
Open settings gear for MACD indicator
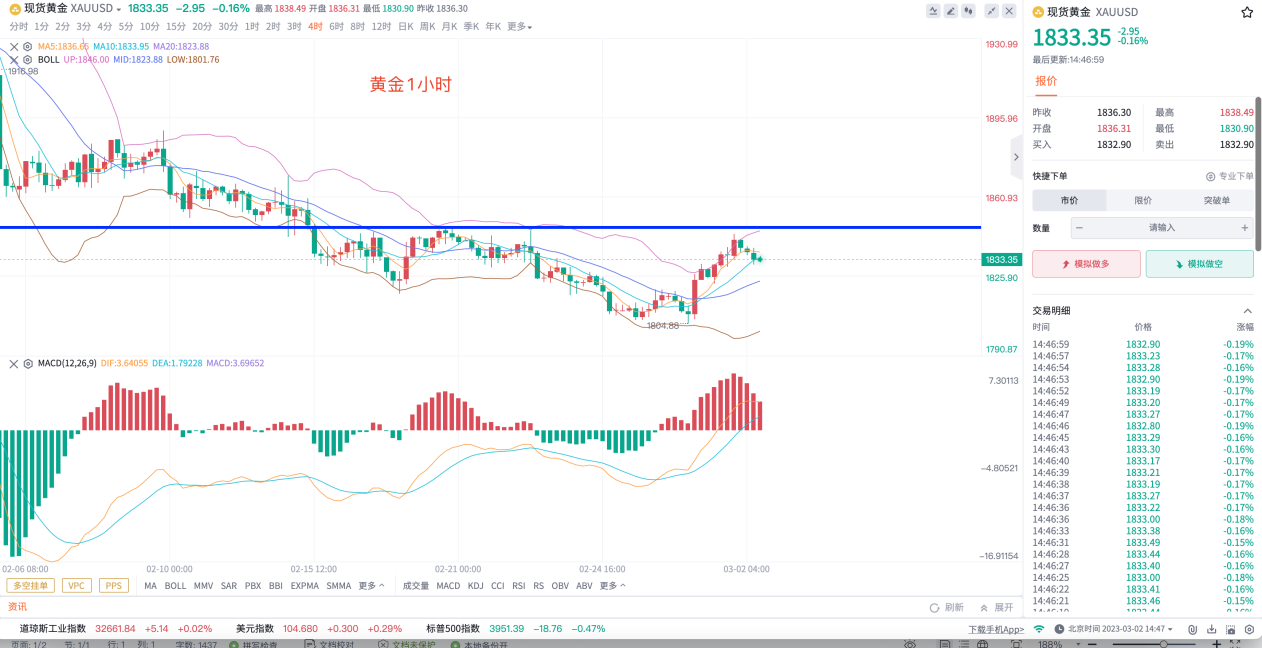pos(28,363)
